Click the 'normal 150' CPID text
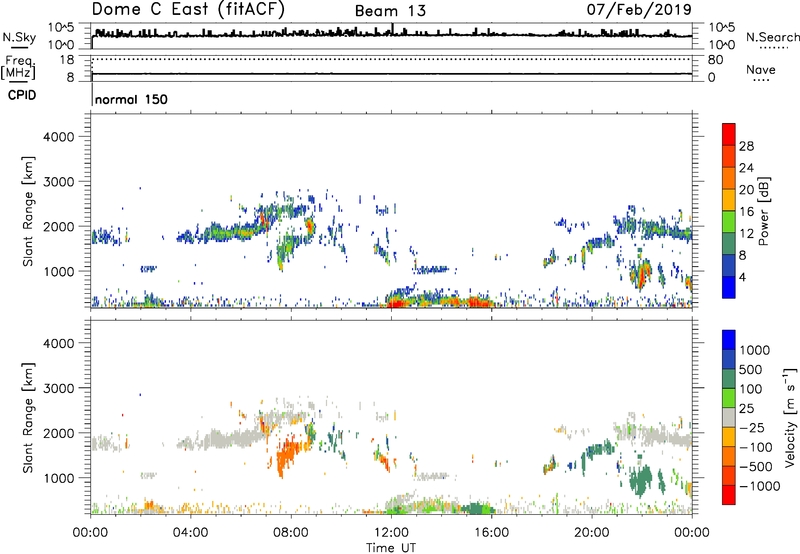Viewport: 800px width, 554px height. [131, 99]
